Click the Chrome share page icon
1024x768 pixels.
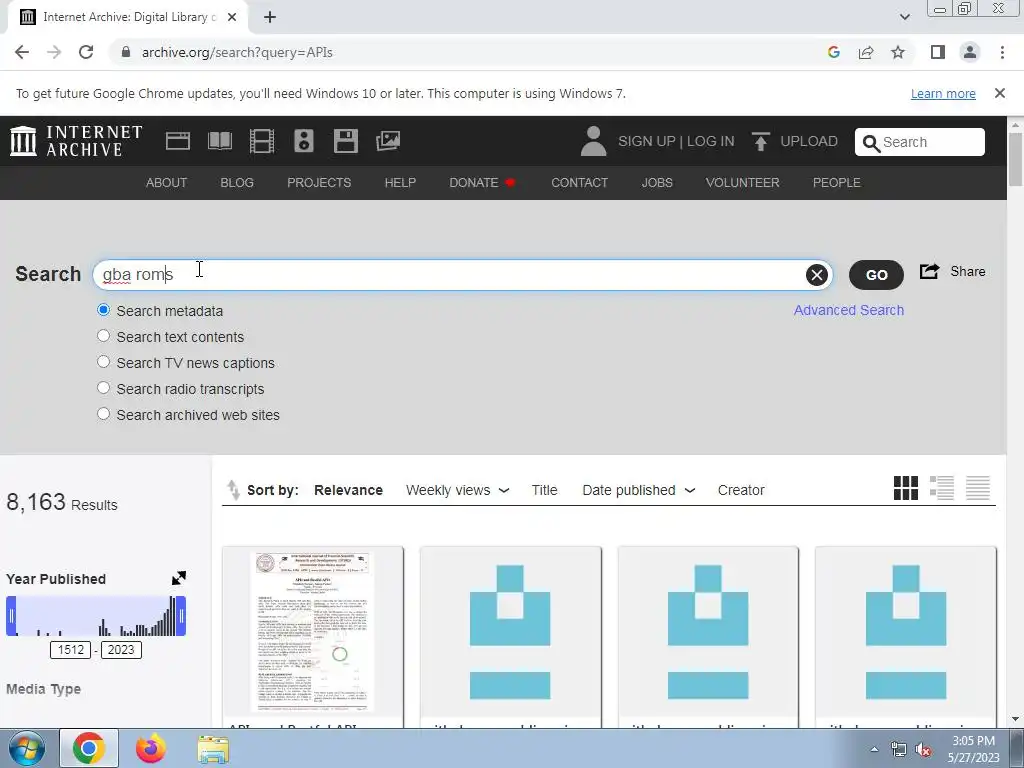(866, 52)
